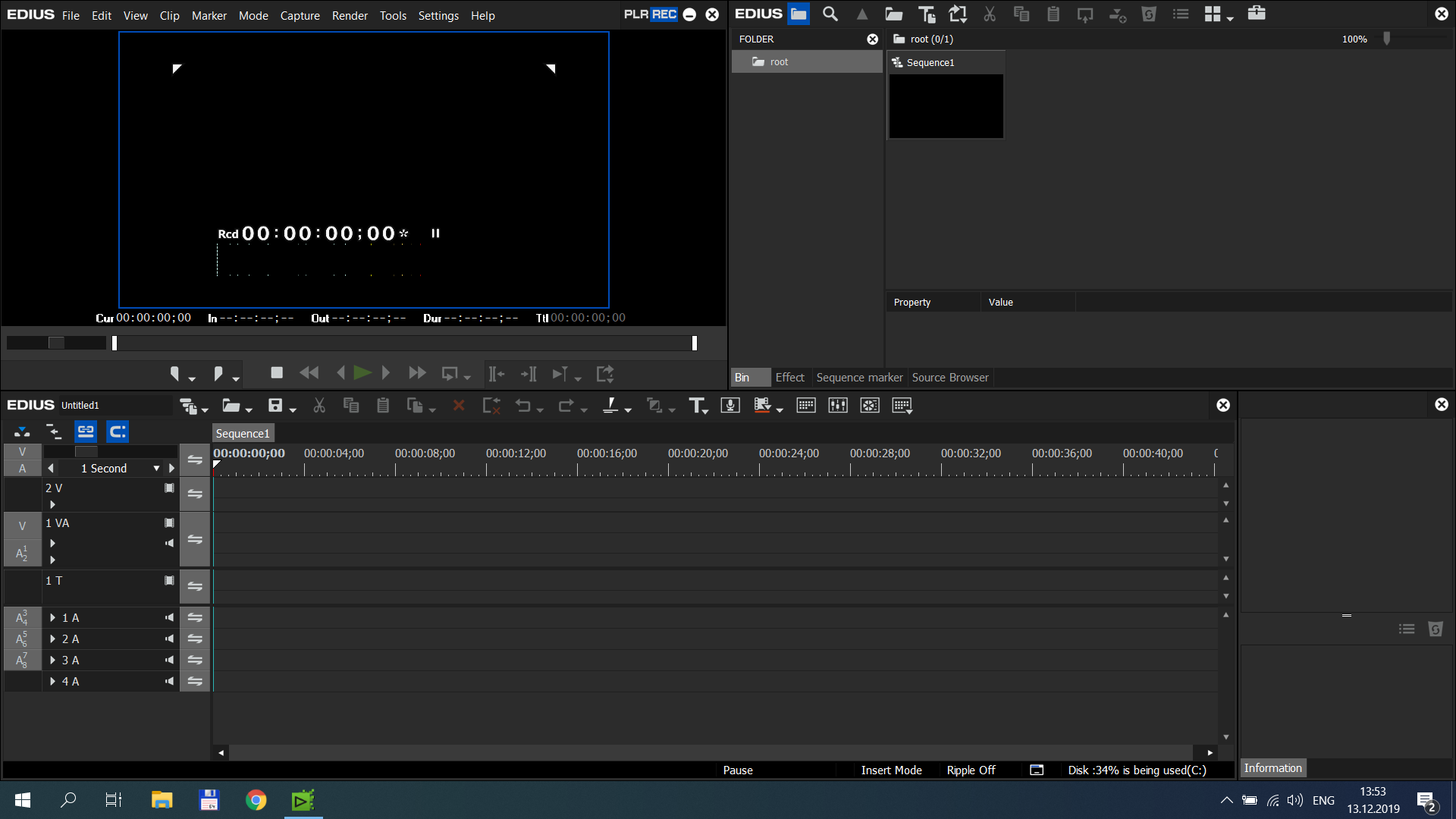Click the Stop button in the player
Image resolution: width=1456 pixels, height=819 pixels.
coord(277,373)
